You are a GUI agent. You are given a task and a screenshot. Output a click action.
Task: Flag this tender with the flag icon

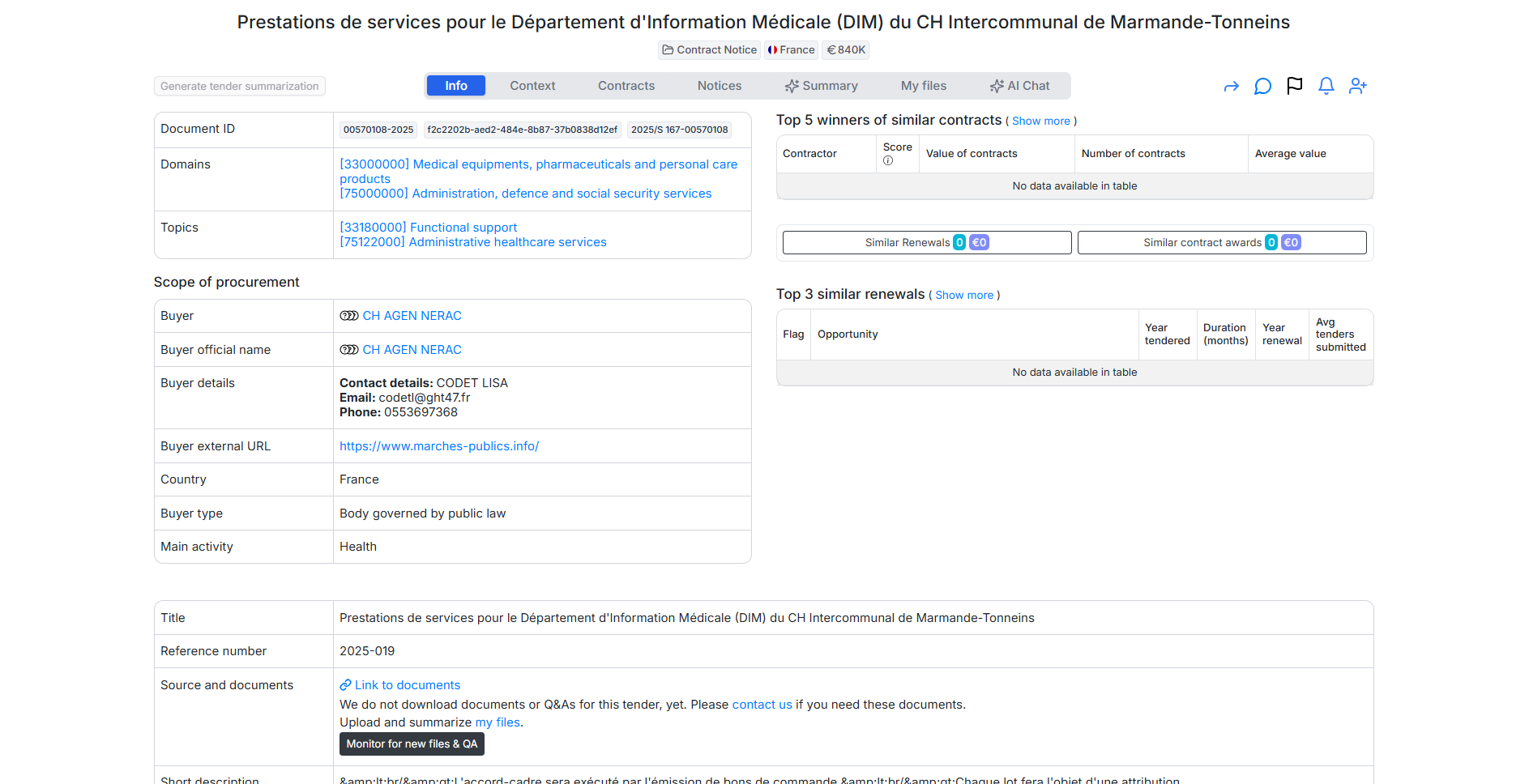1295,86
